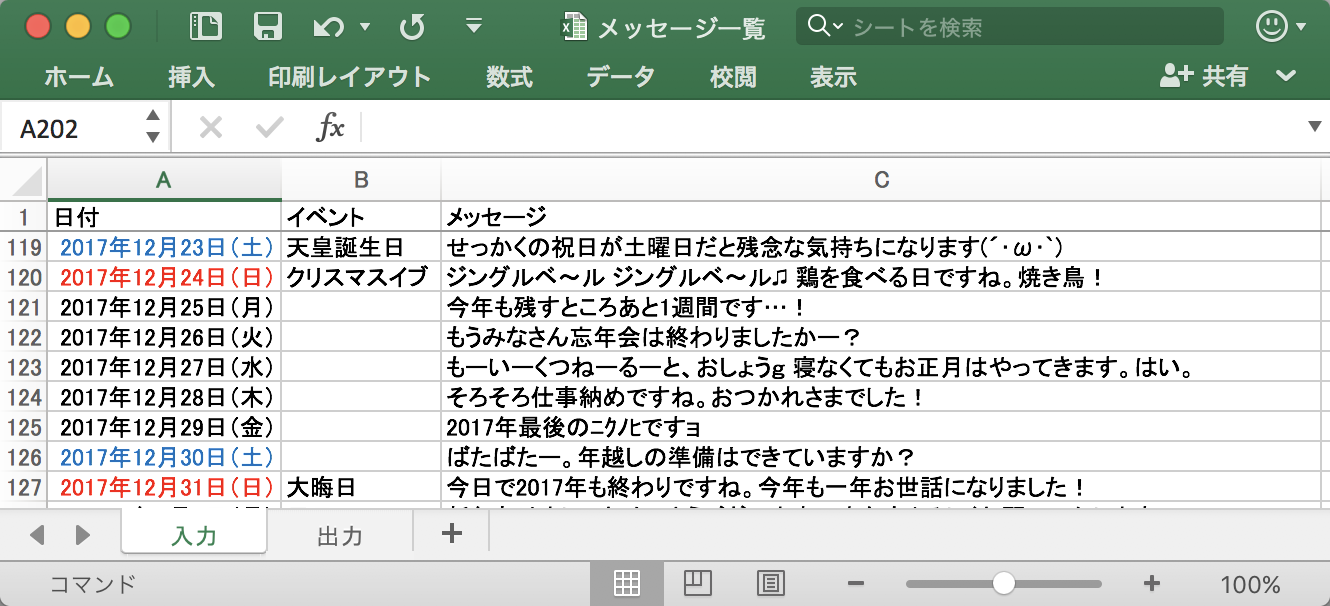Switch to Page Break Preview view
Screen dimensions: 1330x606
click(x=769, y=584)
